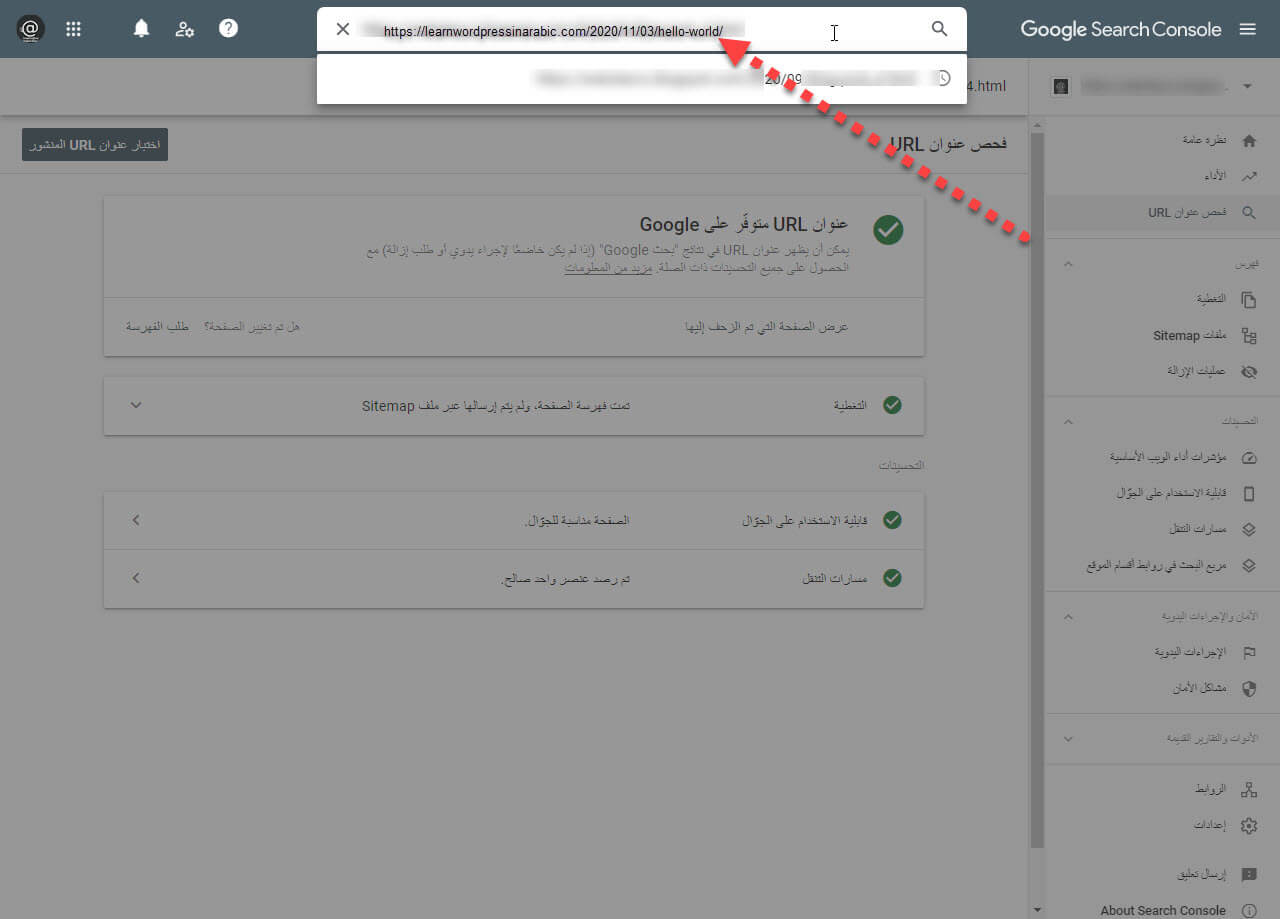Click the property thumbnail icon in sidebar
This screenshot has width=1280, height=919.
[x=1061, y=86]
